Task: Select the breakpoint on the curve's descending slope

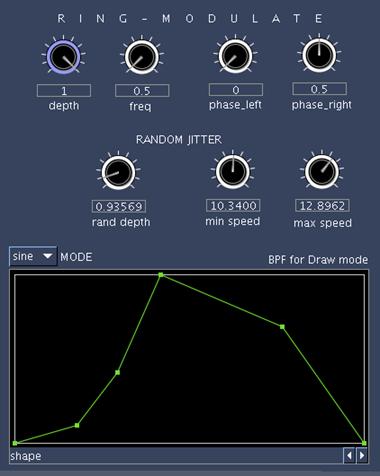Action: pos(282,327)
